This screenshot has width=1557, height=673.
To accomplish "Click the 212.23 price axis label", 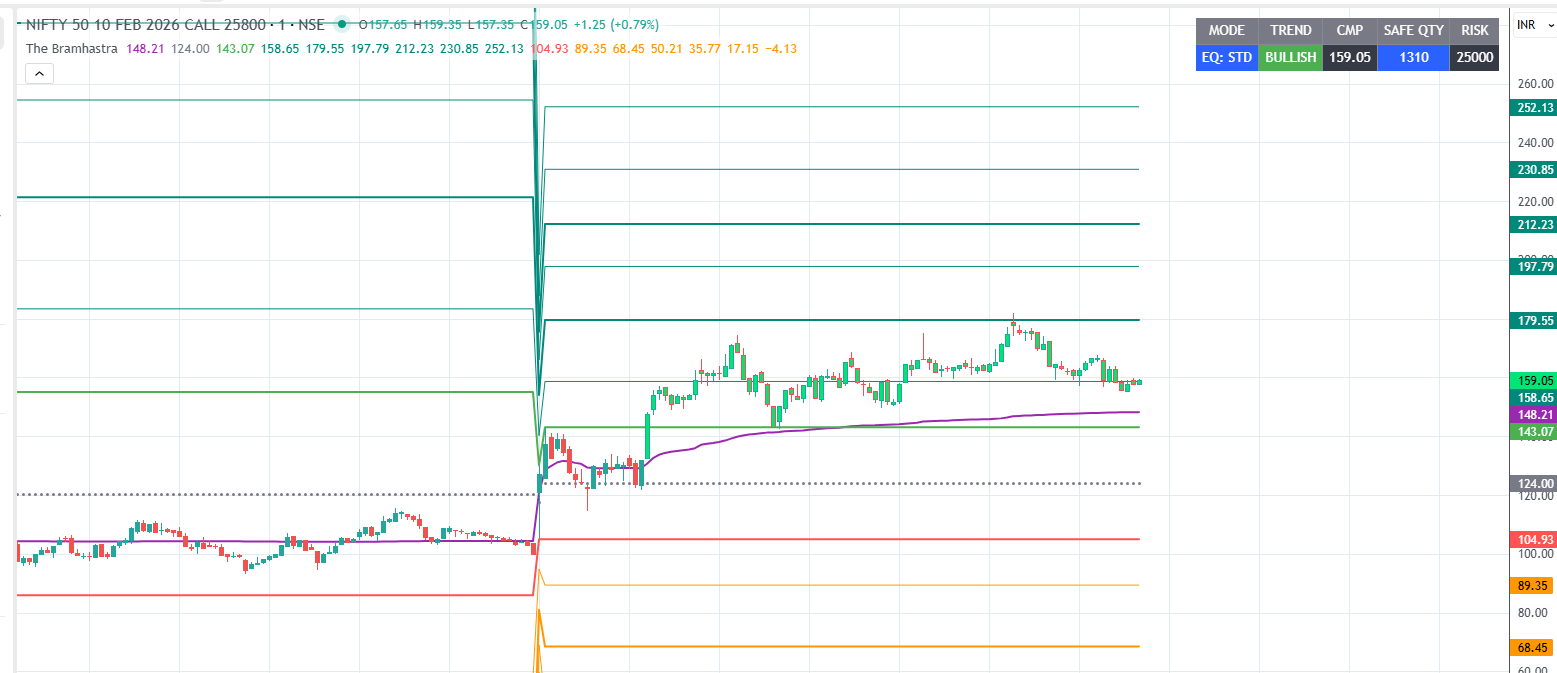I will [x=1535, y=225].
